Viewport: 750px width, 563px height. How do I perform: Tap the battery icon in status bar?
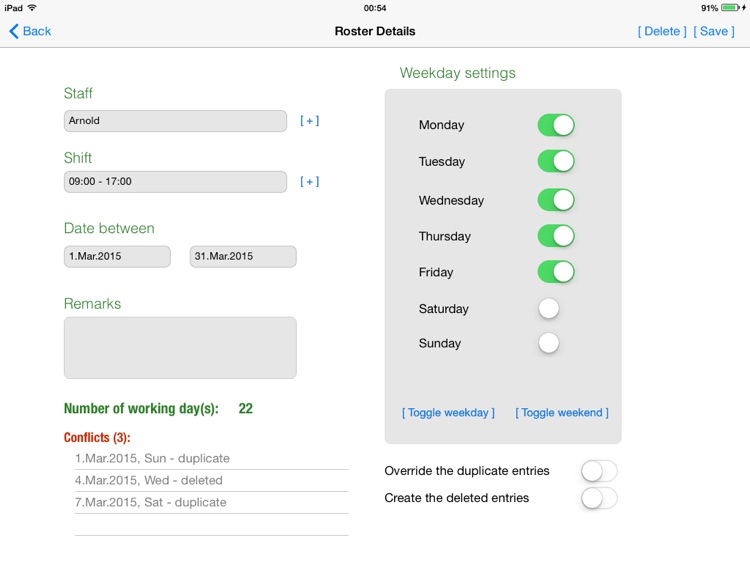[730, 8]
